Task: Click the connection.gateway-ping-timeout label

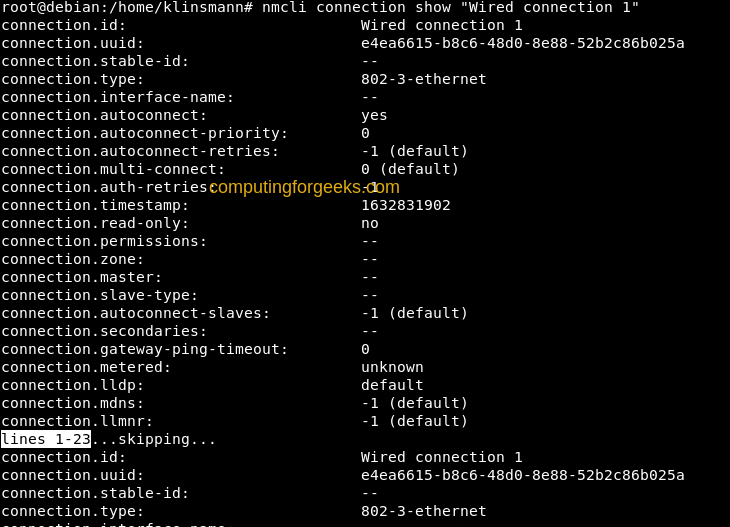Action: pyautogui.click(x=145, y=349)
